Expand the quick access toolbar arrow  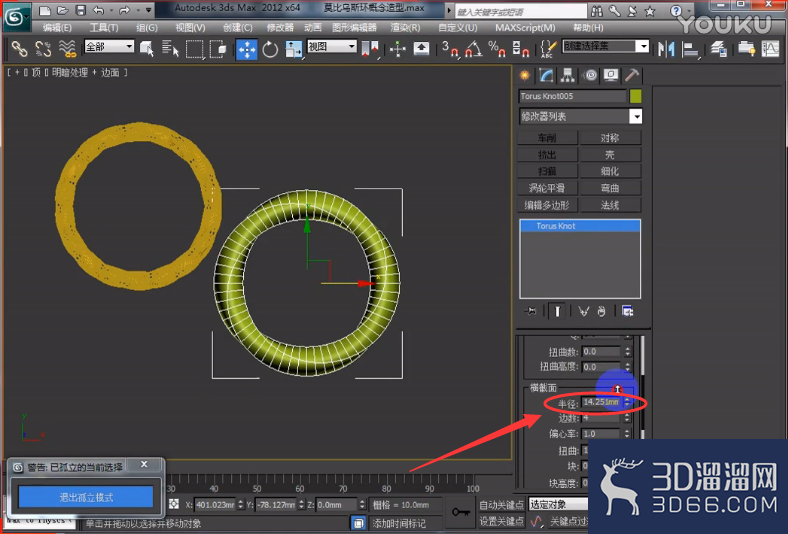[x=149, y=10]
